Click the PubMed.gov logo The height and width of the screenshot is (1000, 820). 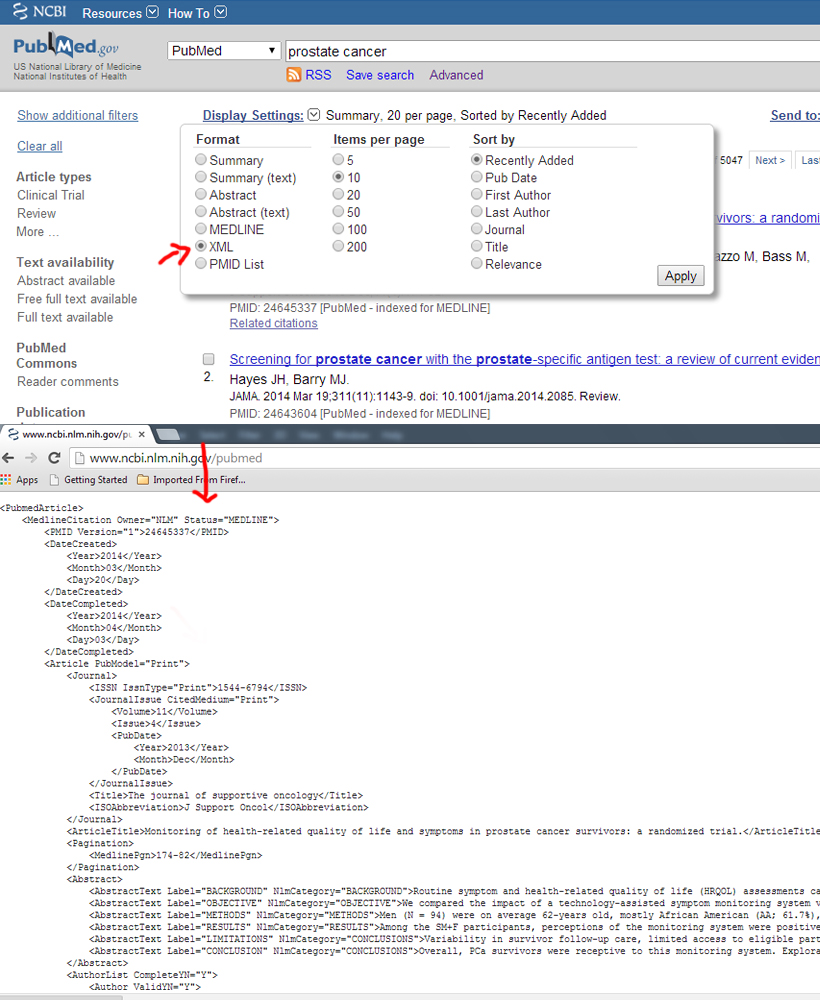pos(66,46)
